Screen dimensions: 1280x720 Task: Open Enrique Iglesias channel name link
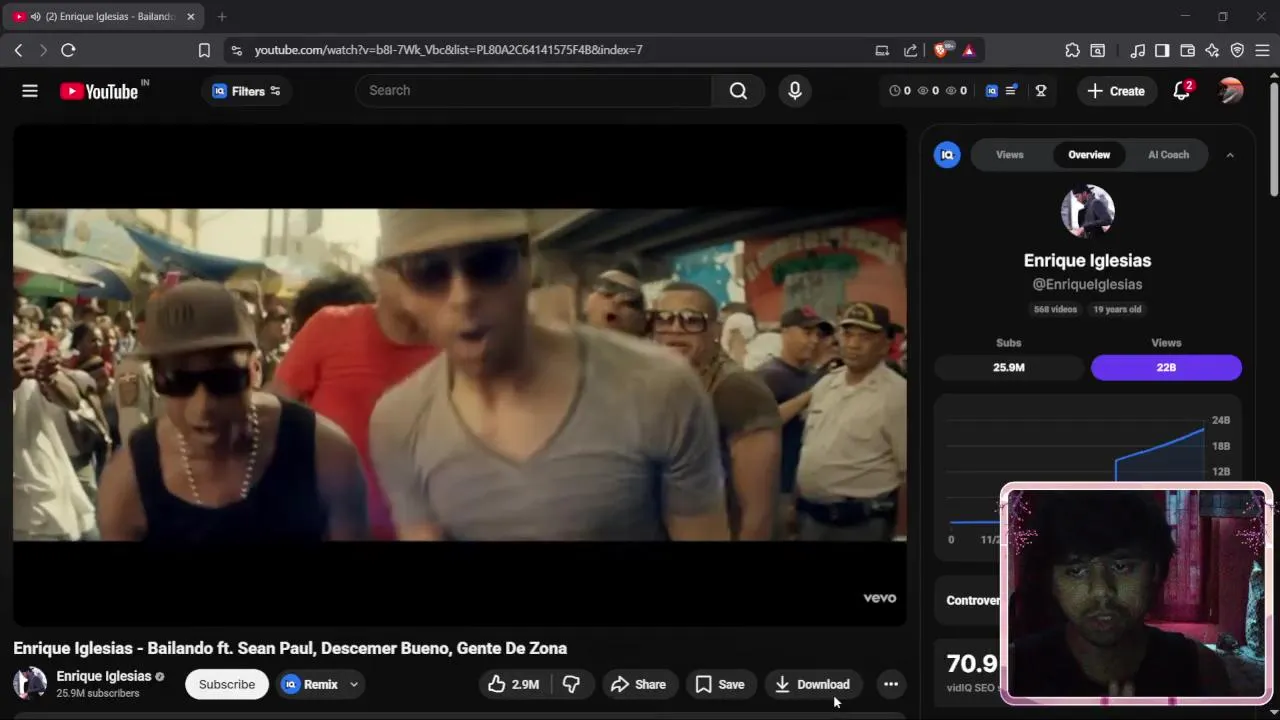tap(104, 676)
